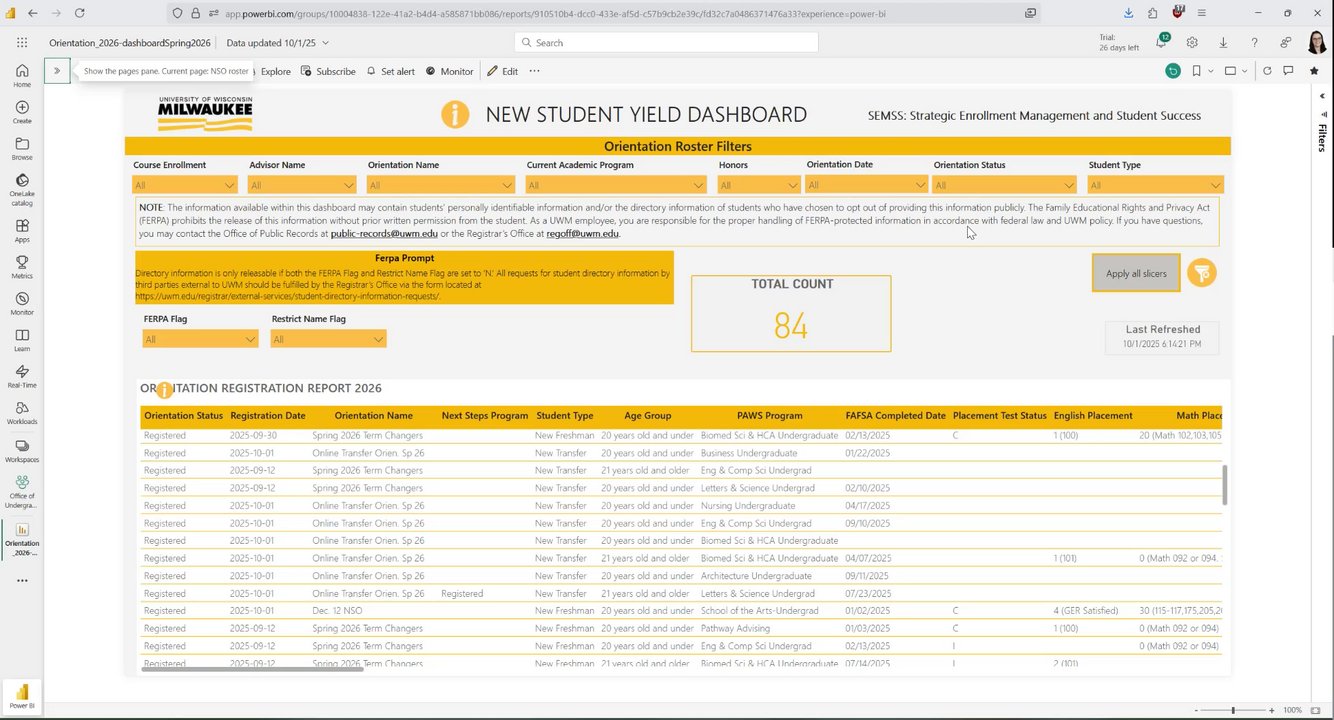
Task: Refresh visuals in report toolbar
Action: tap(1267, 71)
